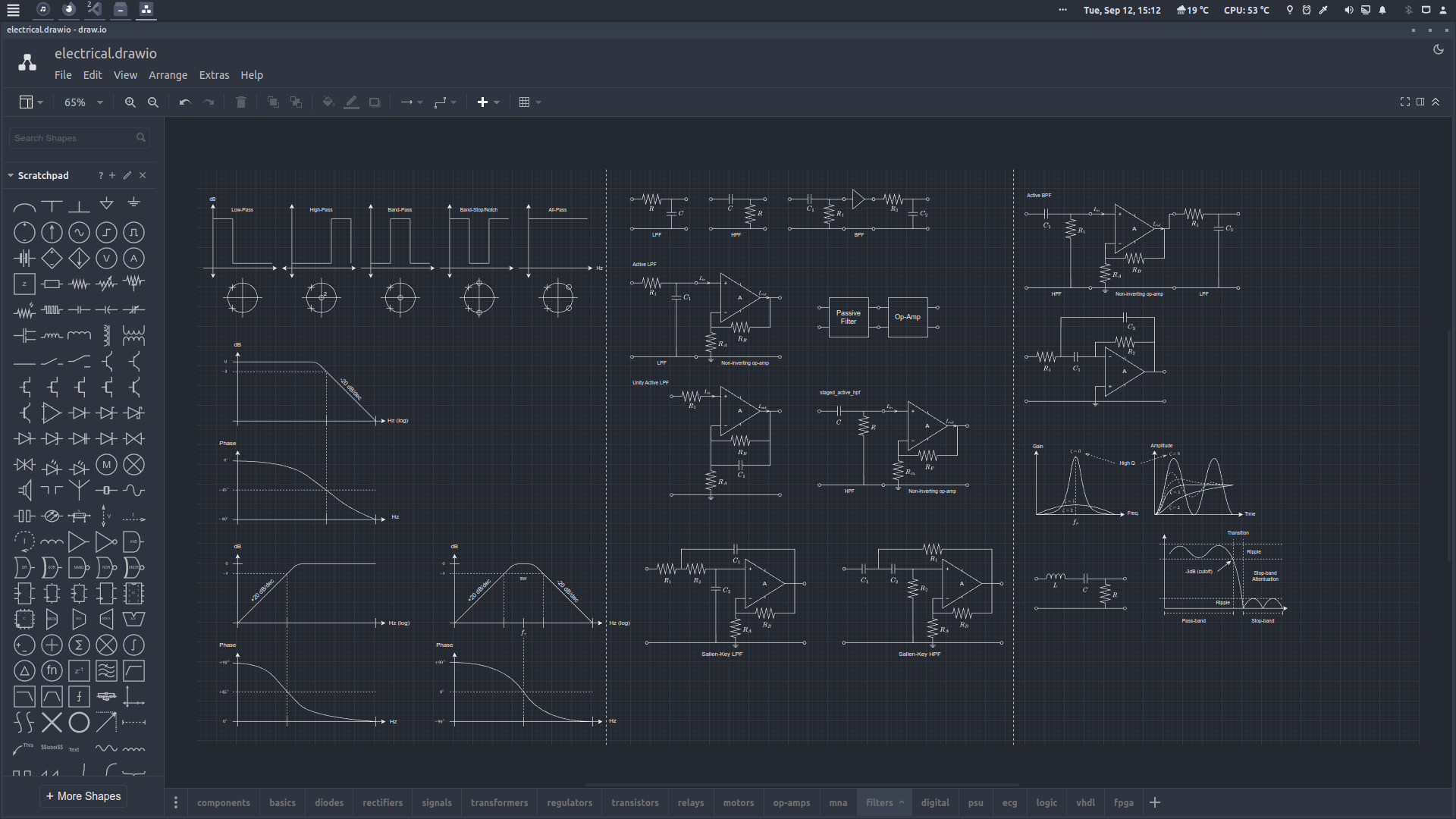
Task: Switch to the fpga page tab
Action: [x=1124, y=802]
